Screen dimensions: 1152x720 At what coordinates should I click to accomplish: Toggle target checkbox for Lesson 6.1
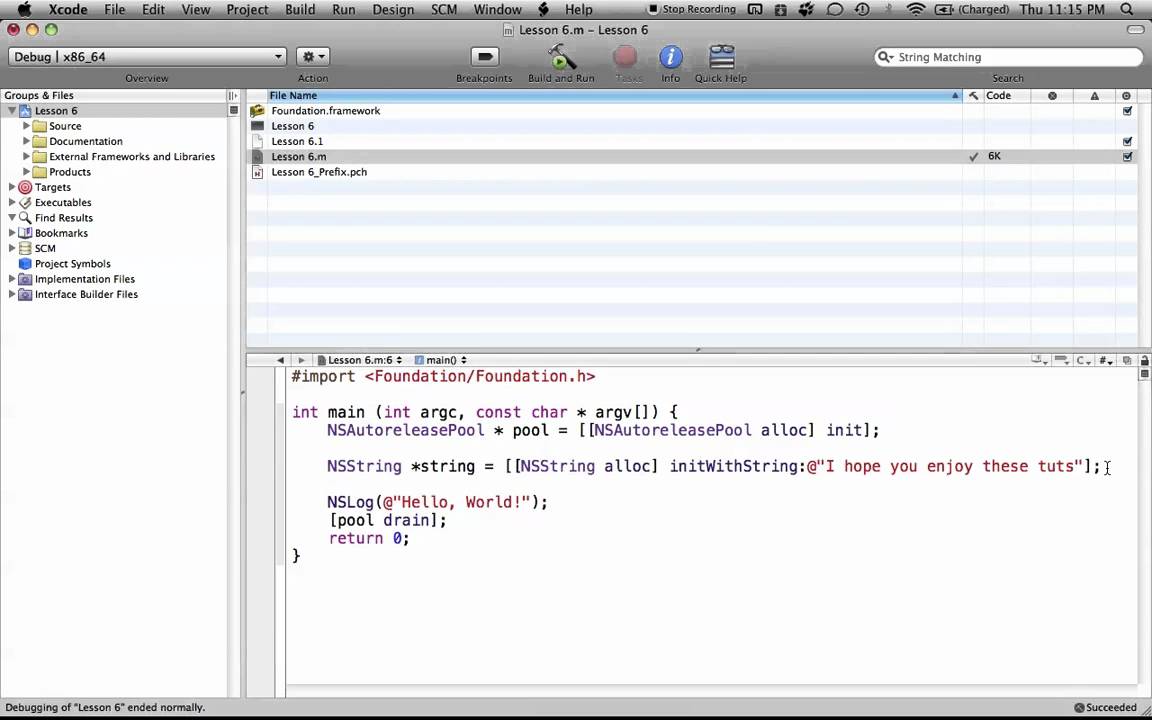(1127, 141)
